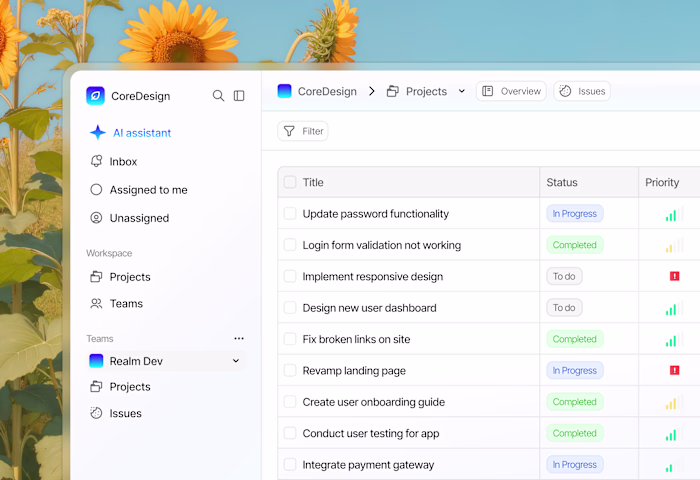Sort by the Title column header
700x480 pixels.
click(313, 182)
